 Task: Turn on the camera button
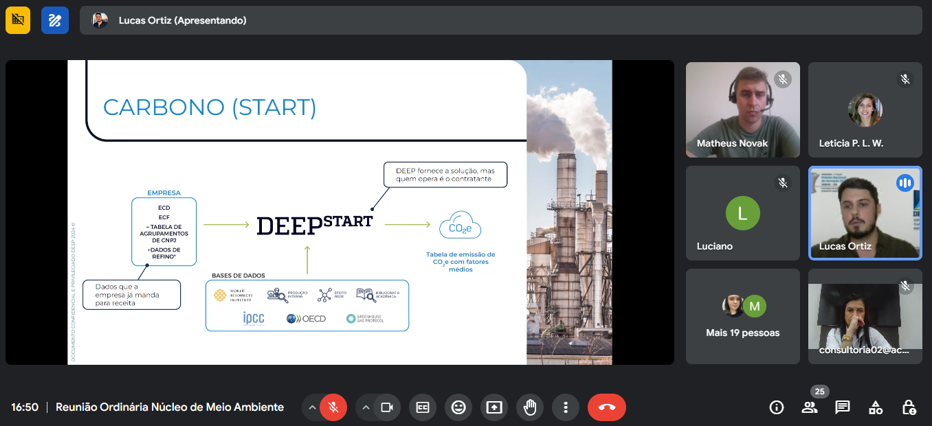(x=387, y=408)
